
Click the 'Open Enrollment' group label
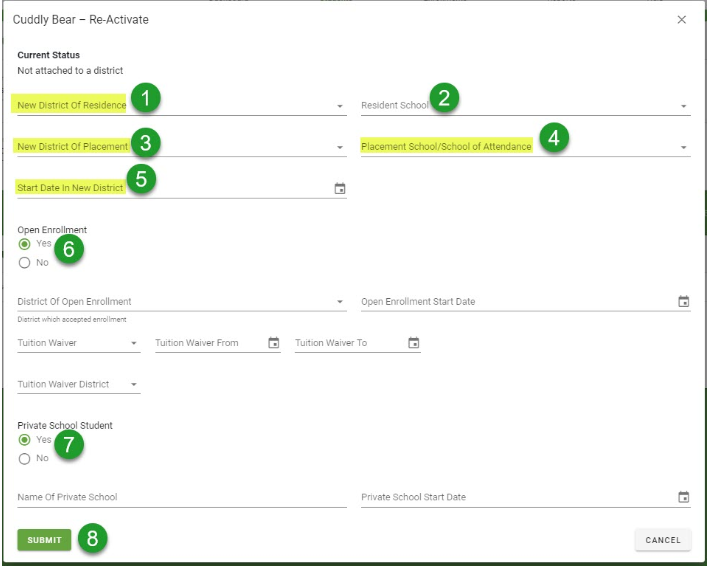tap(52, 230)
